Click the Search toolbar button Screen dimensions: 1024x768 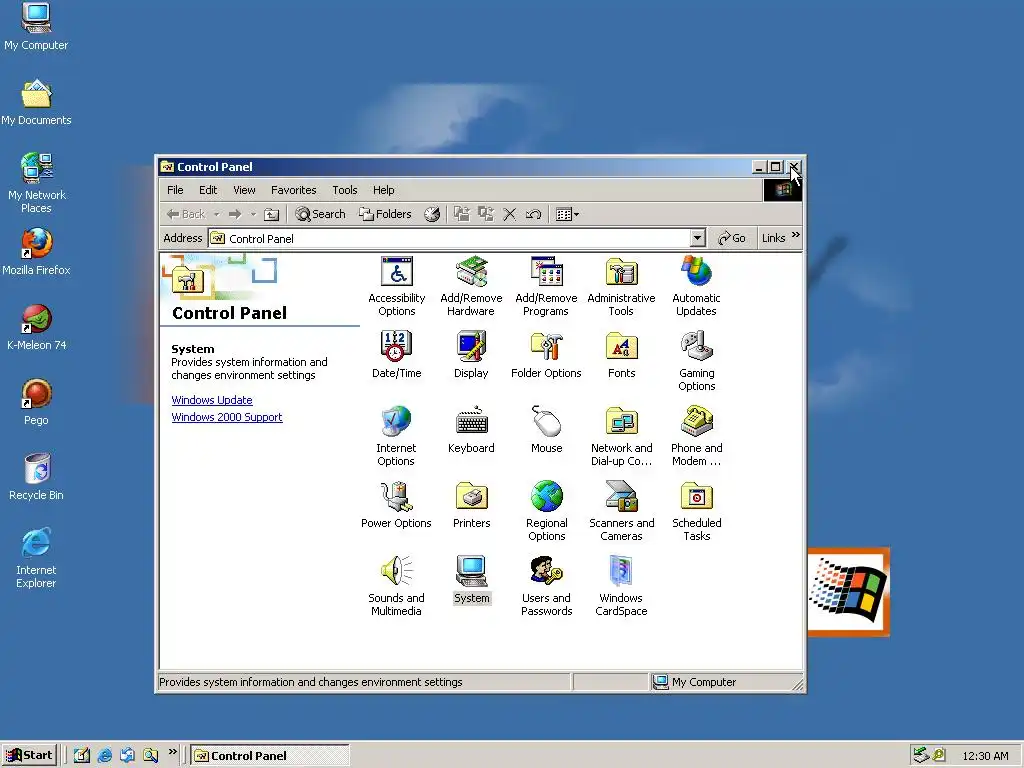coord(320,214)
